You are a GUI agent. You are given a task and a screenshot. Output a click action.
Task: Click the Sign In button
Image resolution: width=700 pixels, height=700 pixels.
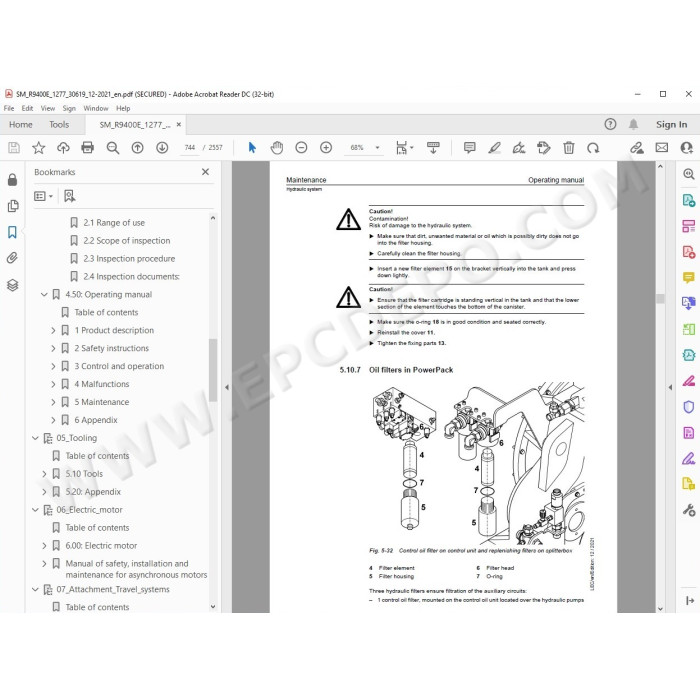[671, 125]
